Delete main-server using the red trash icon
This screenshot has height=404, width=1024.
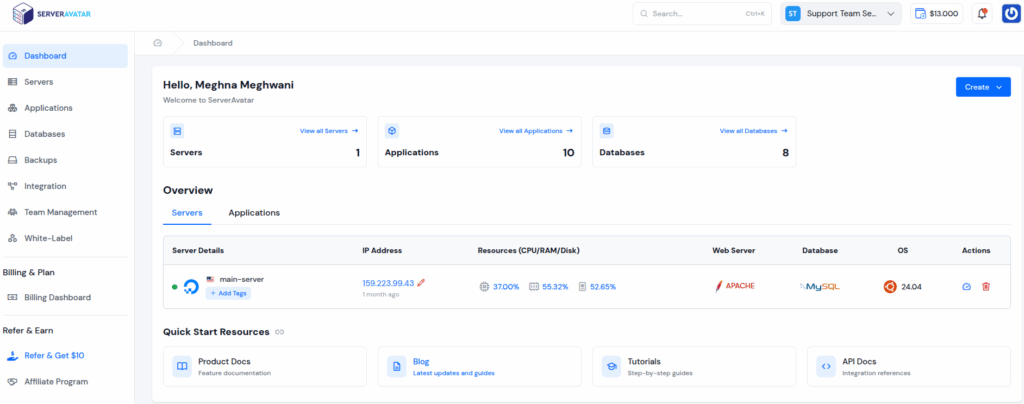tap(986, 286)
